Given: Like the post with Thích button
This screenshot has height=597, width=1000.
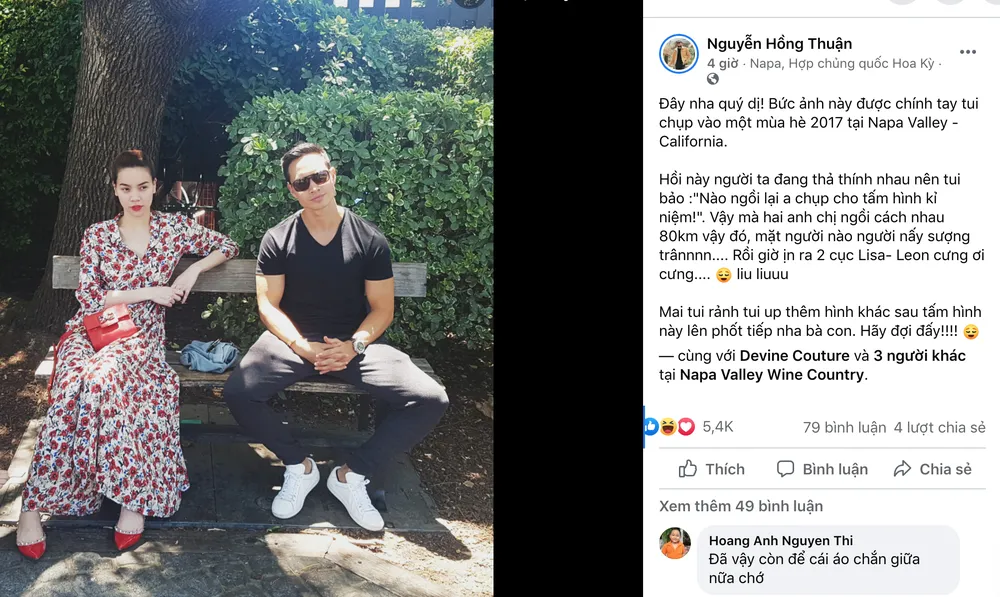Looking at the screenshot, I should [x=711, y=469].
